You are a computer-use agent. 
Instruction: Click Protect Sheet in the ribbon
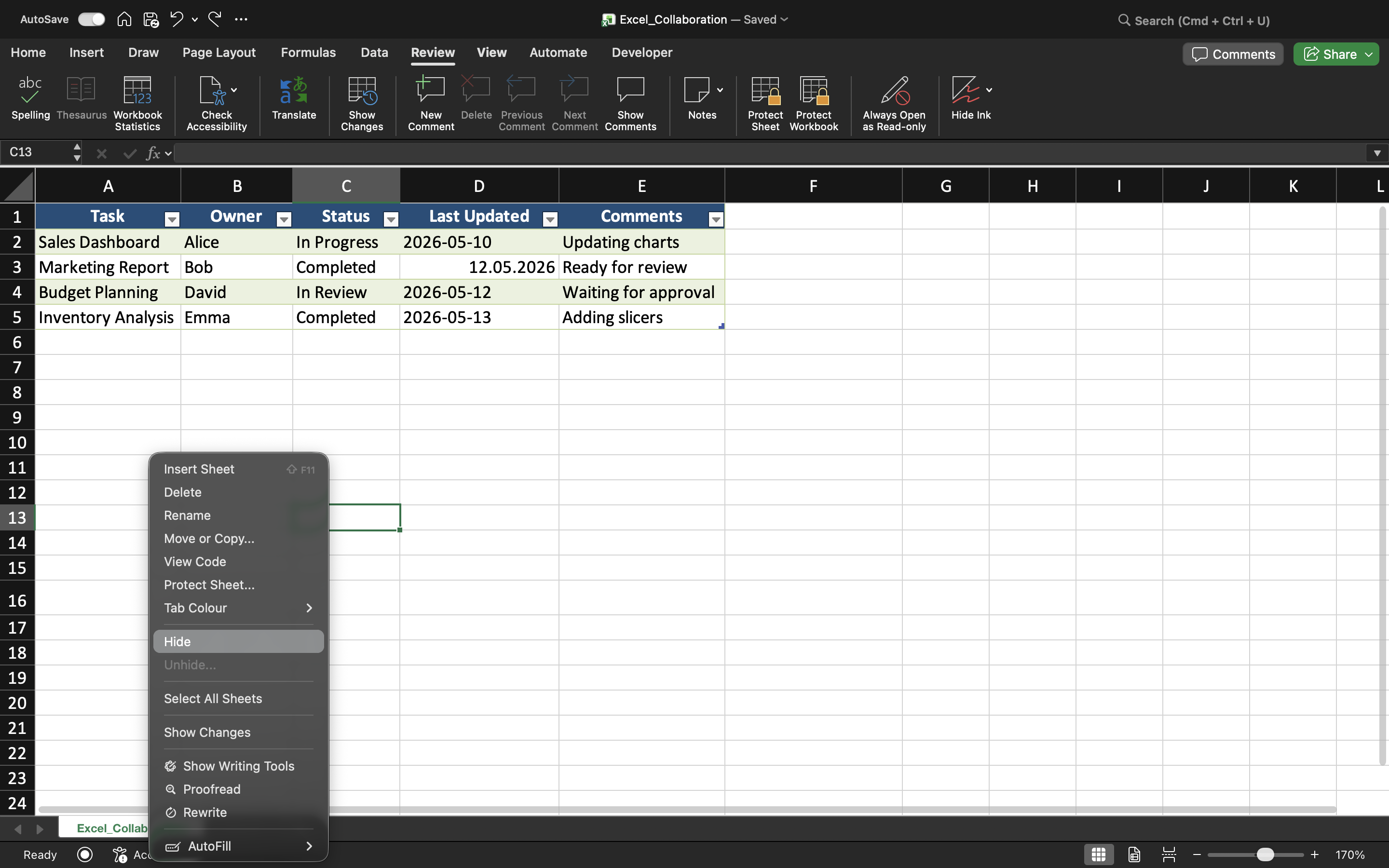pyautogui.click(x=765, y=104)
